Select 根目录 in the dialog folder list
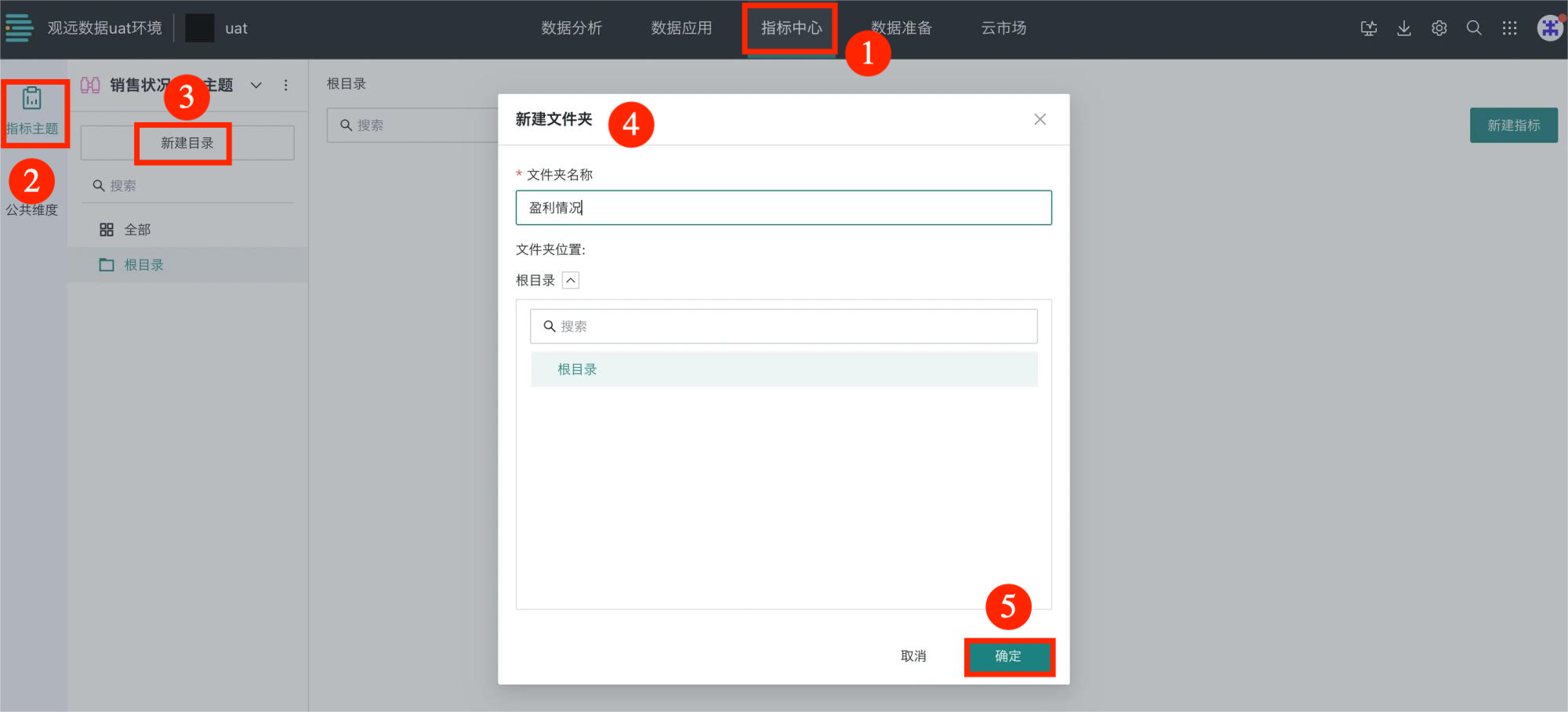1568x712 pixels. tap(578, 369)
